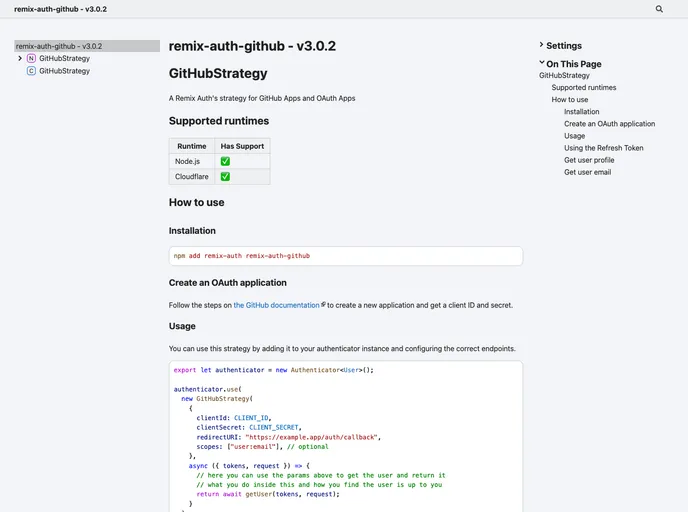Jump to Supported runtimes section link

pos(584,87)
